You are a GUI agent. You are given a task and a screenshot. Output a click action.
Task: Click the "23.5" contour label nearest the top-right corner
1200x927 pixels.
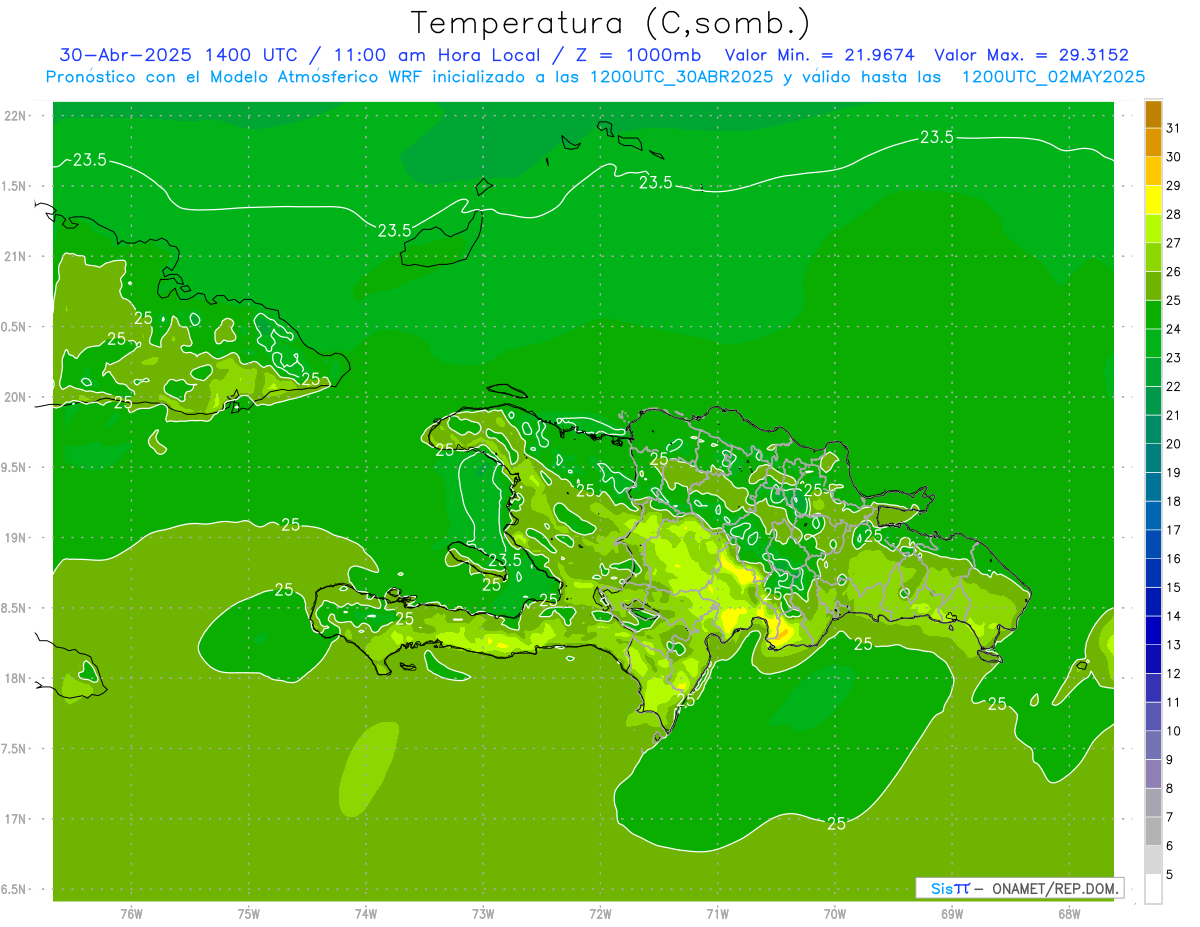coord(936,137)
